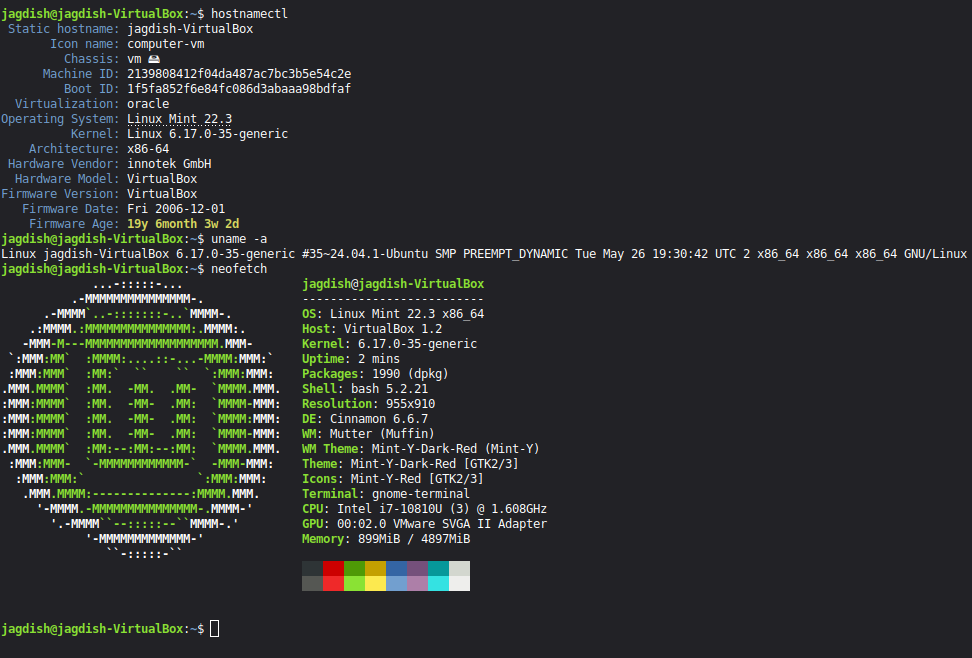Click the "Chassis:" label
The height and width of the screenshot is (658, 972).
coord(92,59)
